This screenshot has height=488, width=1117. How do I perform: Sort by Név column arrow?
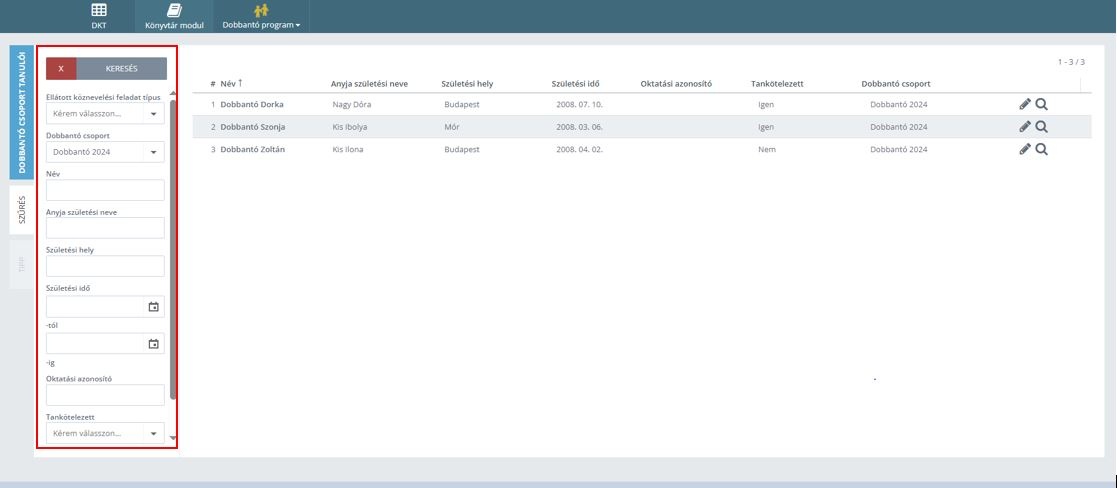[x=241, y=83]
